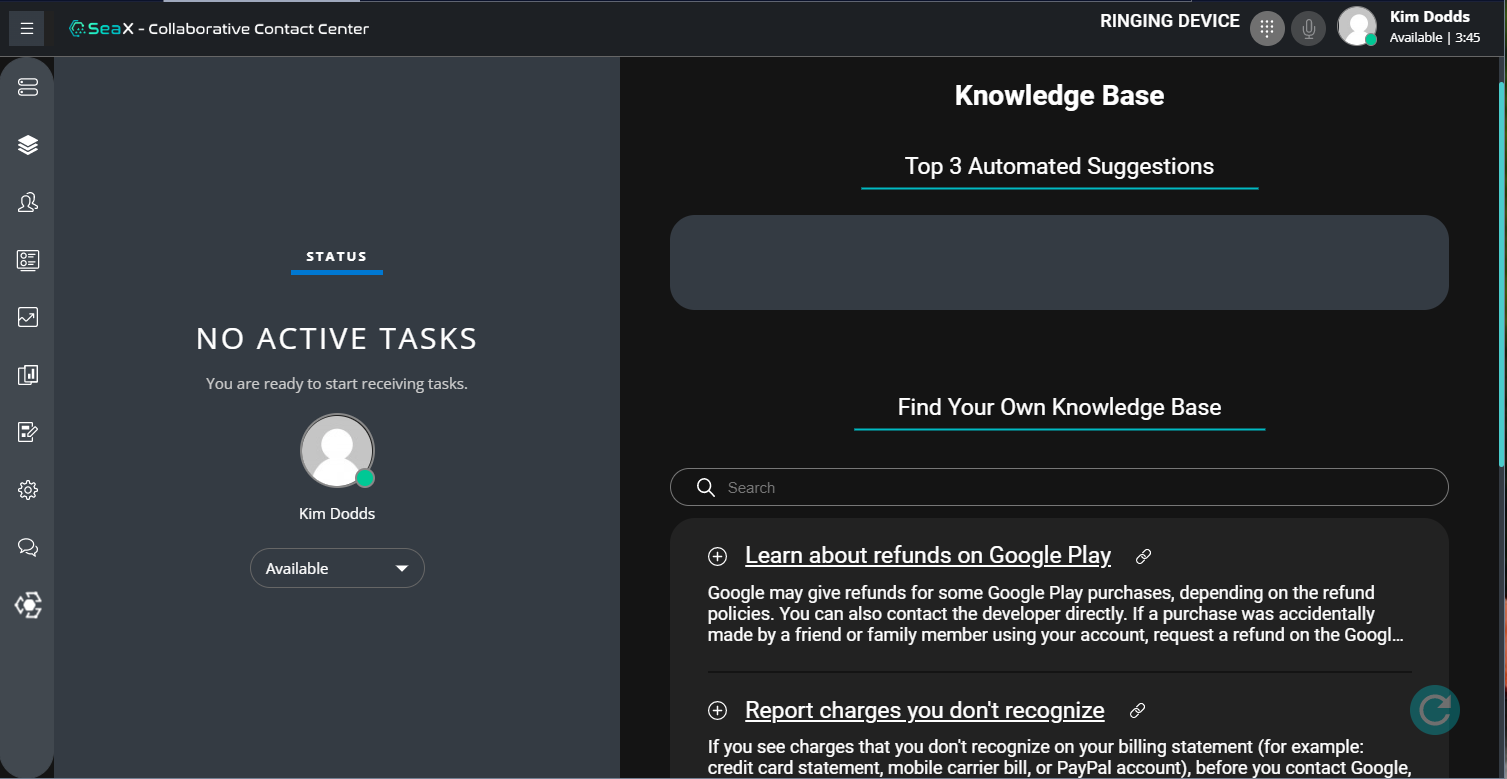Image resolution: width=1507 pixels, height=779 pixels.
Task: Open the hamburger menu top left
Action: click(x=26, y=28)
